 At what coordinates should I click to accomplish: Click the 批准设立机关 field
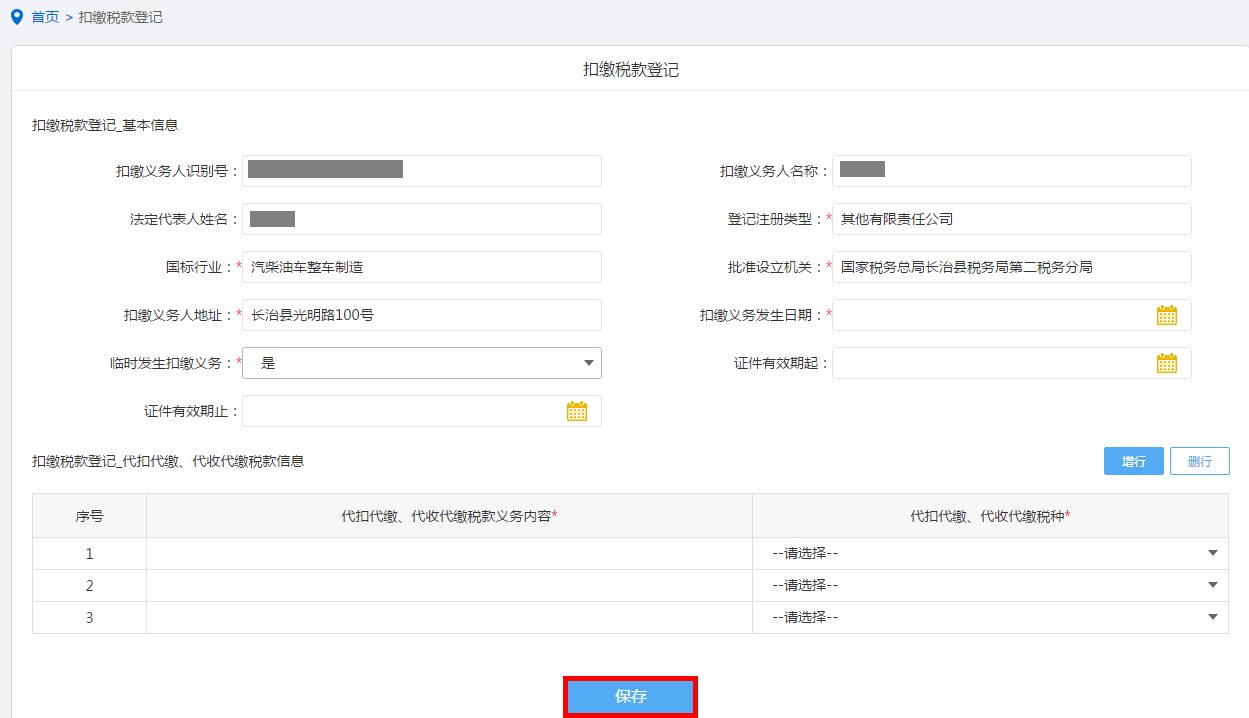click(1012, 267)
